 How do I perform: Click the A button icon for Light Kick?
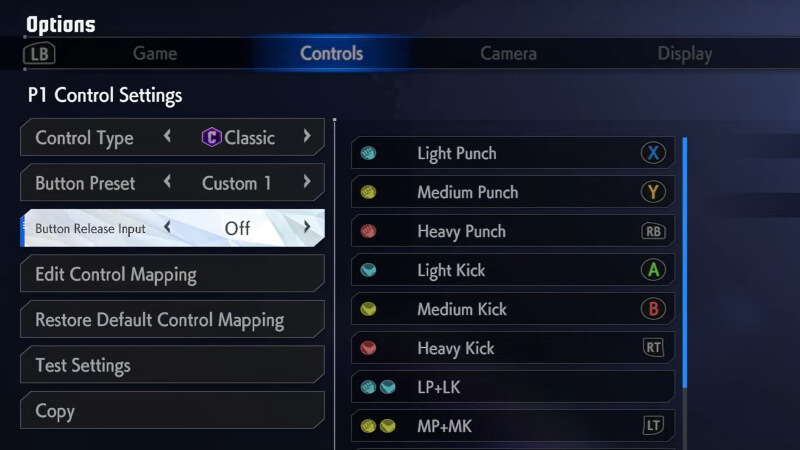click(653, 270)
